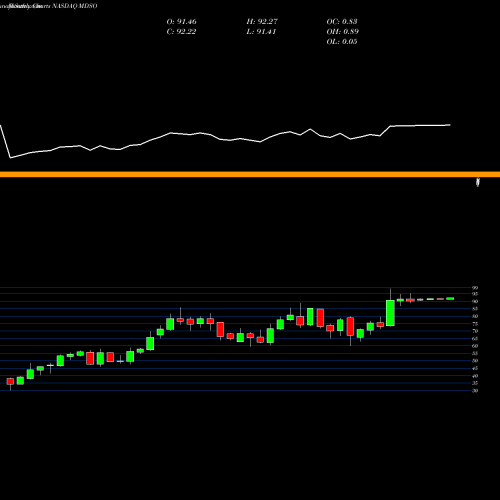
Task: Click the OH: 0.89 readout
Action: [x=342, y=32]
